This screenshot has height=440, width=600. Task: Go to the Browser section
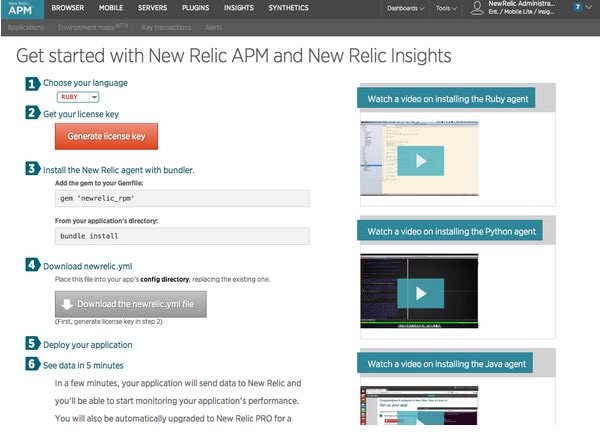point(68,8)
